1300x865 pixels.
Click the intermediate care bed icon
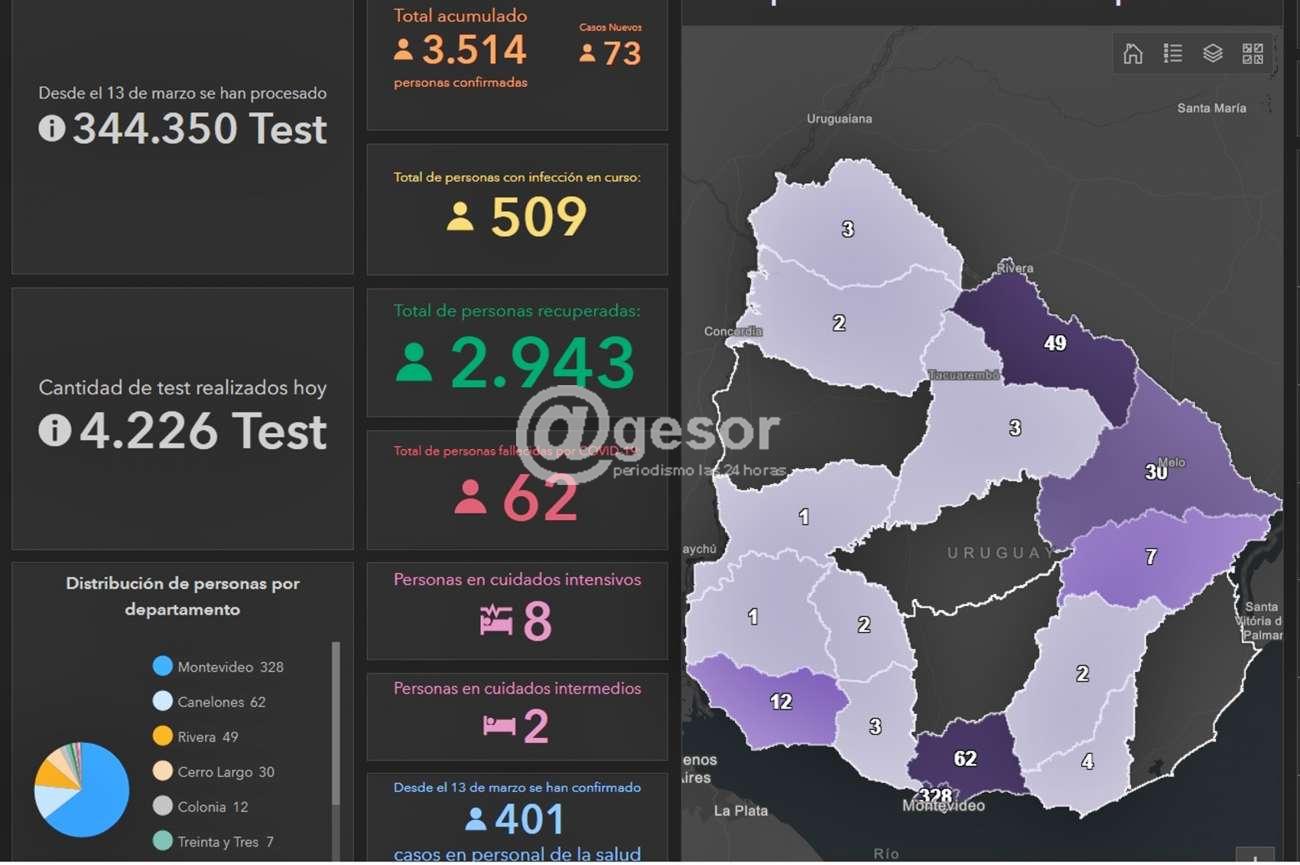[499, 725]
